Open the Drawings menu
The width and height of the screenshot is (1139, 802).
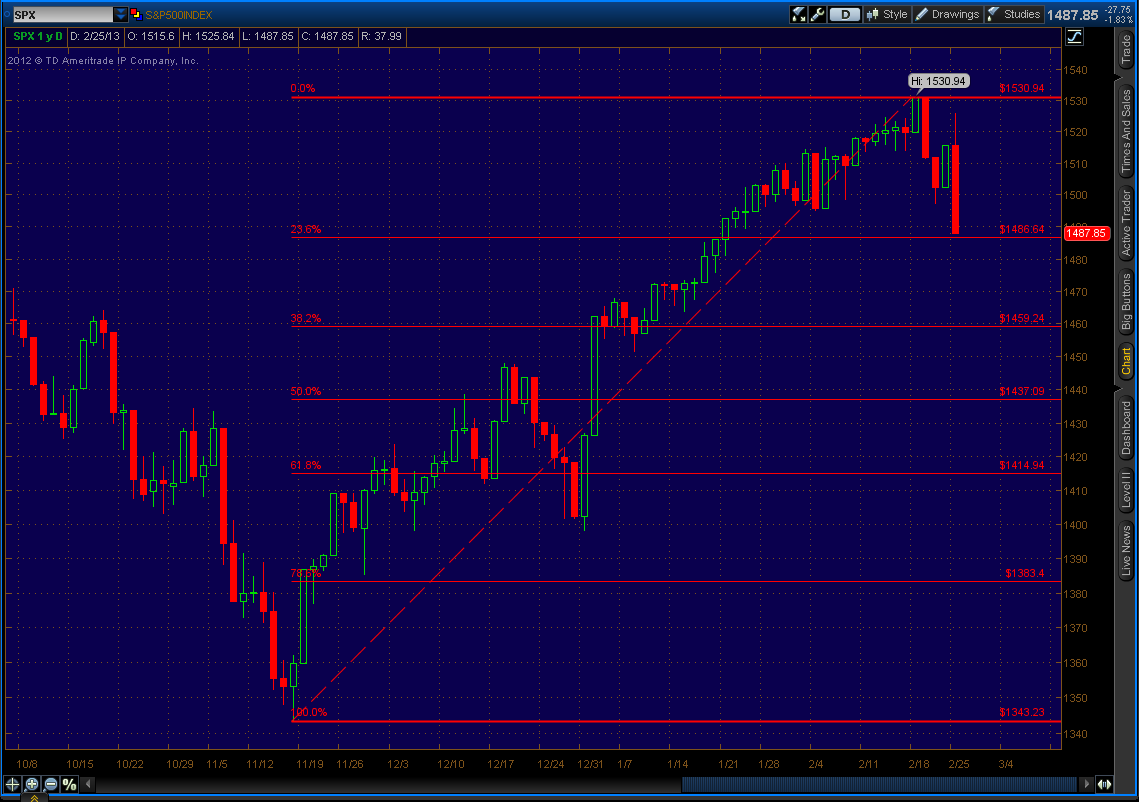(x=947, y=15)
